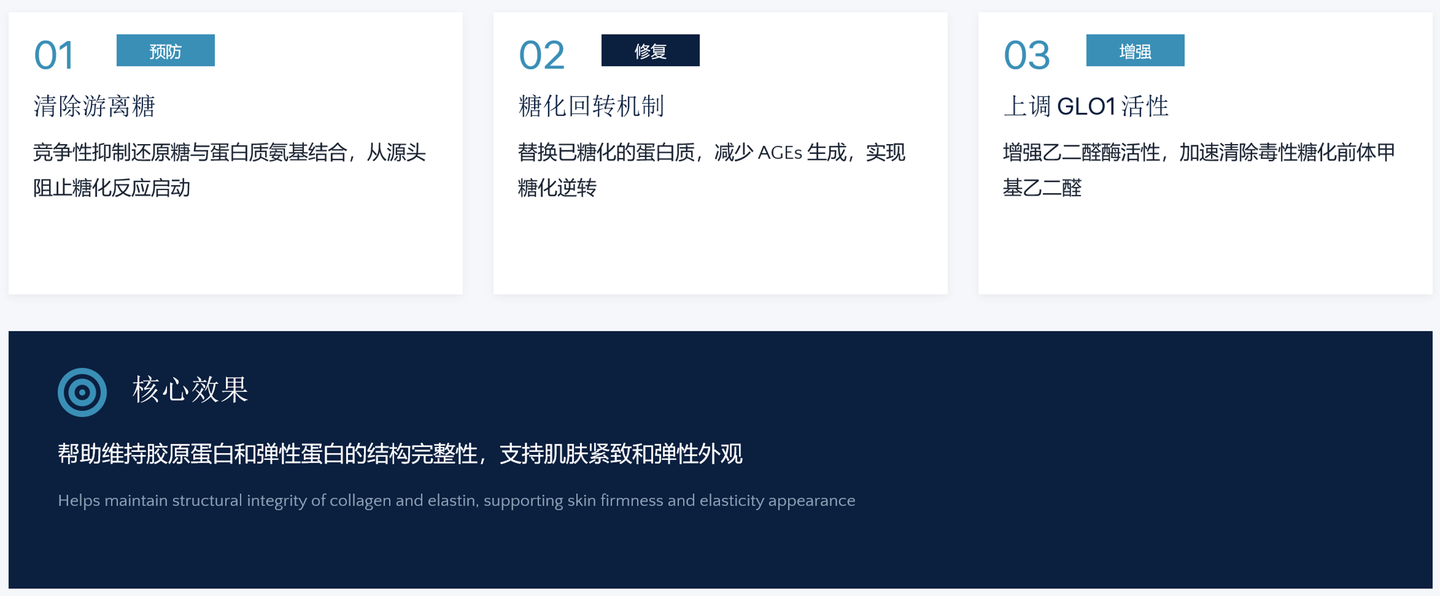1440x596 pixels.
Task: Click the sentence 帮助维持胶原蛋白和弹性蛋白
Action: pyautogui.click(x=400, y=455)
